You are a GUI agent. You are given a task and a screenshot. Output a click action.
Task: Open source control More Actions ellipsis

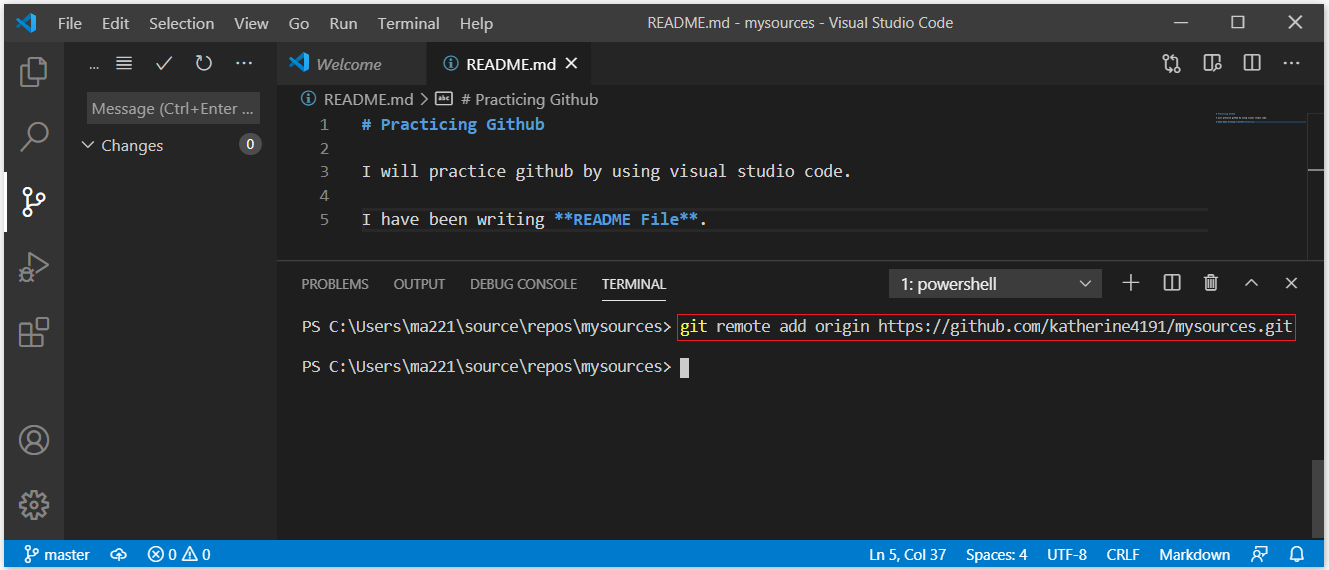[x=244, y=63]
